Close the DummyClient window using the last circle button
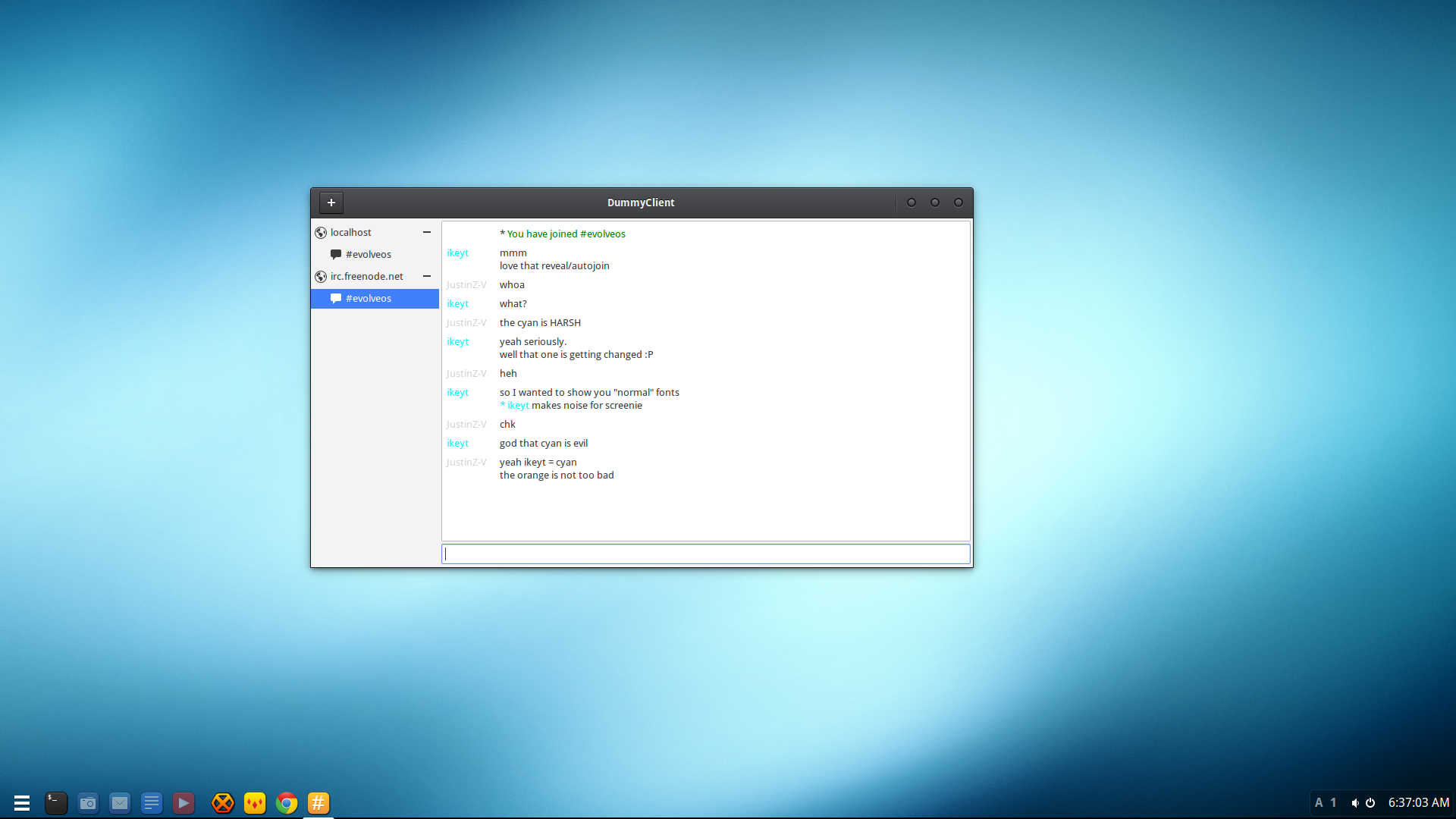The width and height of the screenshot is (1456, 819). pos(959,202)
